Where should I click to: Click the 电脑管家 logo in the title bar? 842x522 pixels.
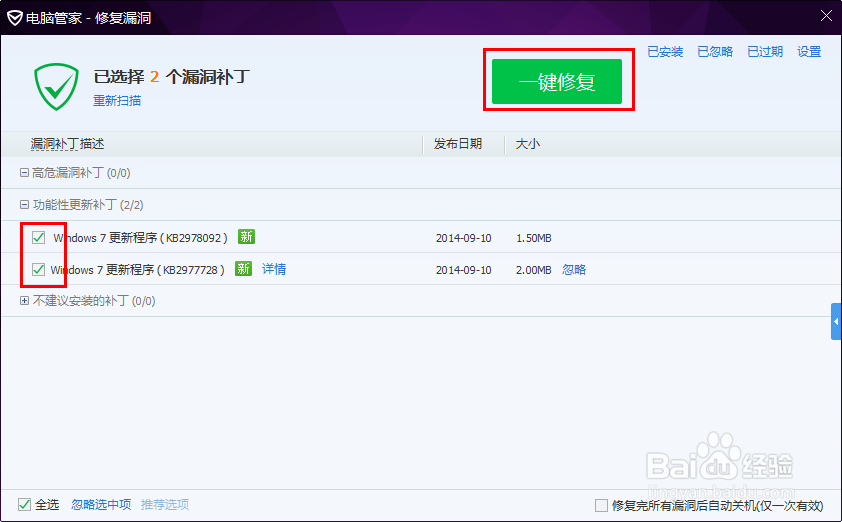click(14, 18)
